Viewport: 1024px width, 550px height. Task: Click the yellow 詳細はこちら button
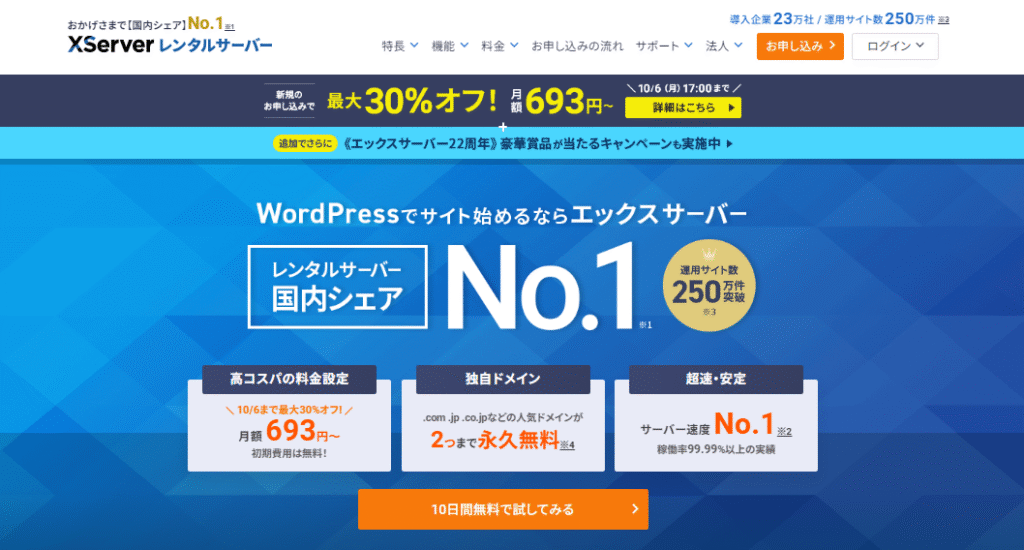click(x=683, y=108)
